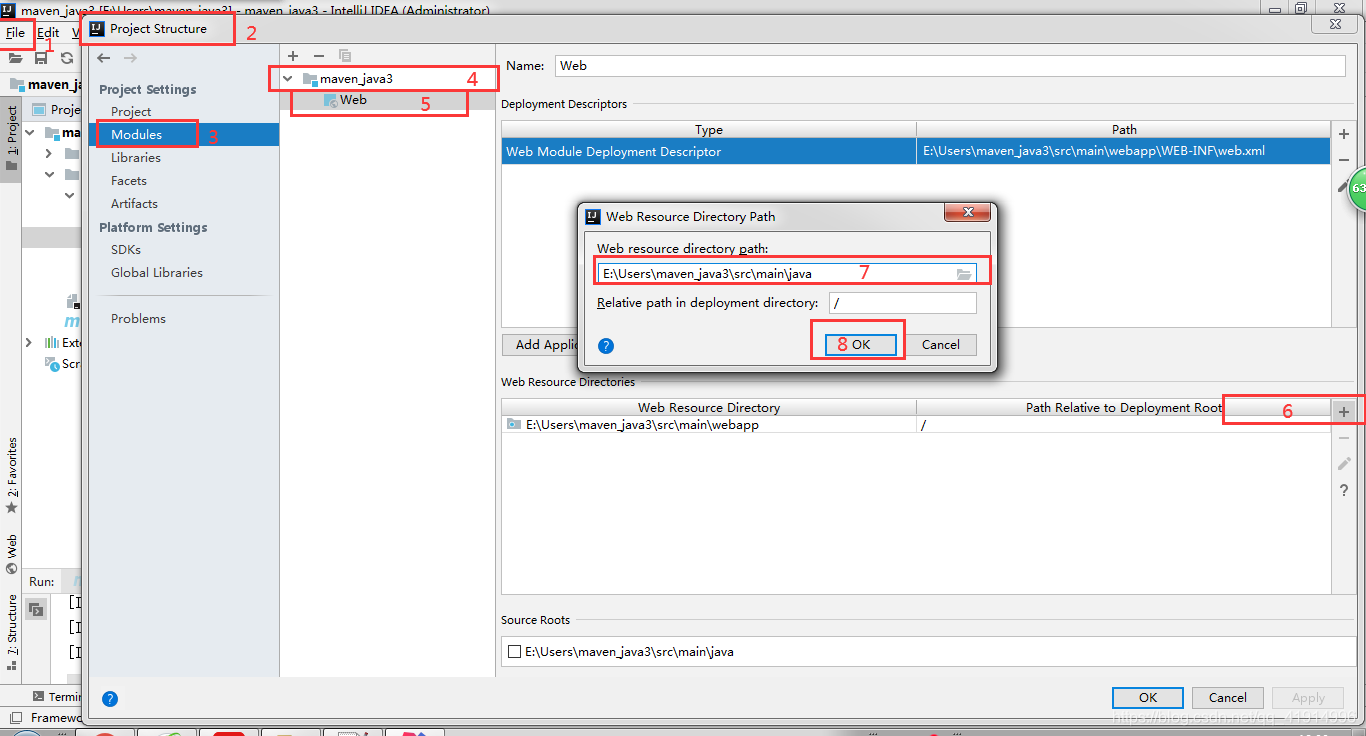The width and height of the screenshot is (1366, 736).
Task: Click the Synchronize icon in the main toolbar
Action: pyautogui.click(x=67, y=58)
